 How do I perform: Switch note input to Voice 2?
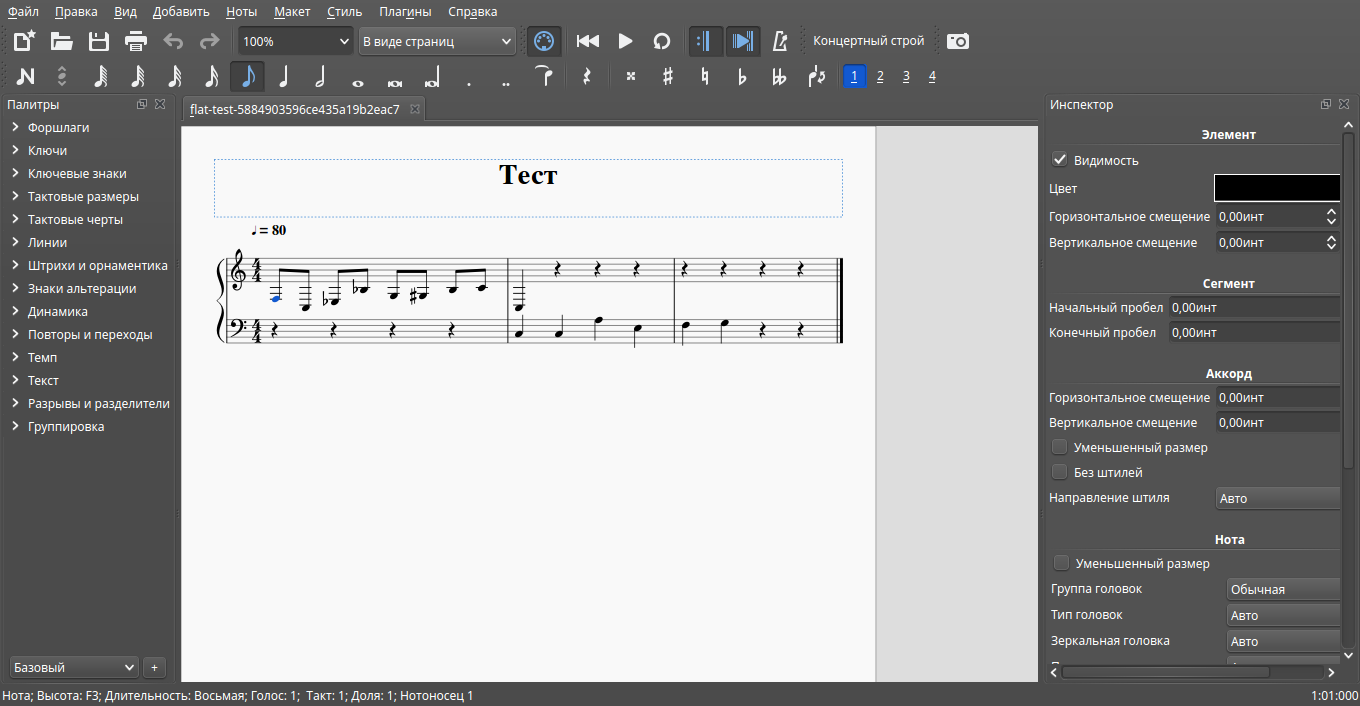coord(879,75)
